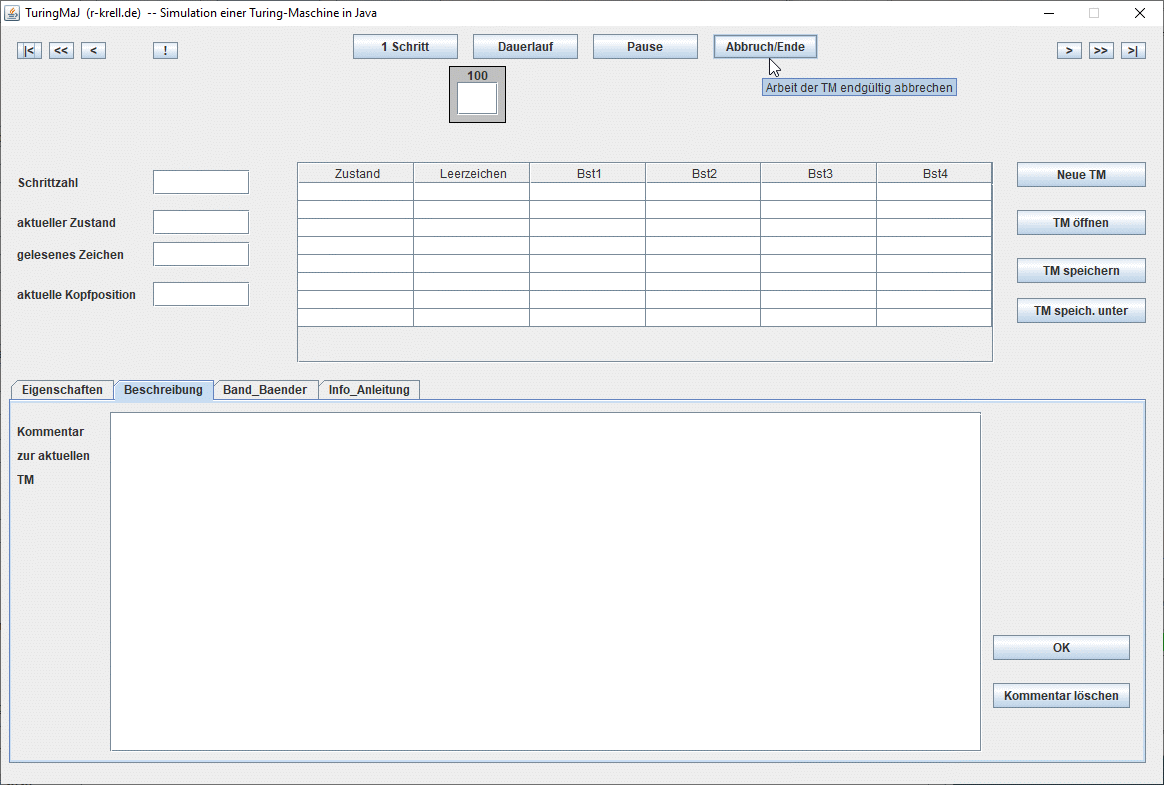Jump to tape end with >| button

(1133, 51)
